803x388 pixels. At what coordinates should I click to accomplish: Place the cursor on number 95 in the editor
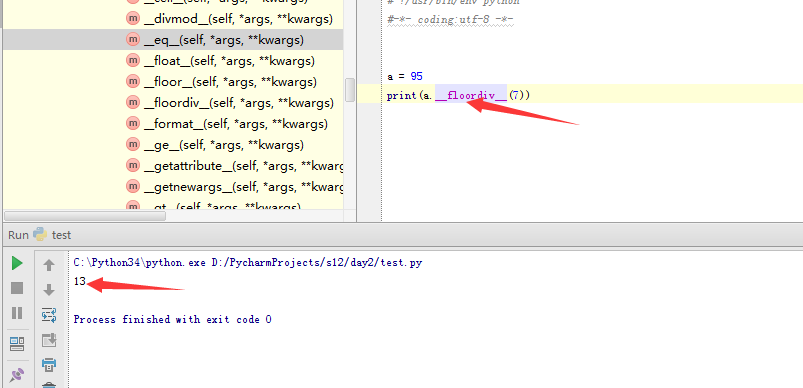(416, 76)
